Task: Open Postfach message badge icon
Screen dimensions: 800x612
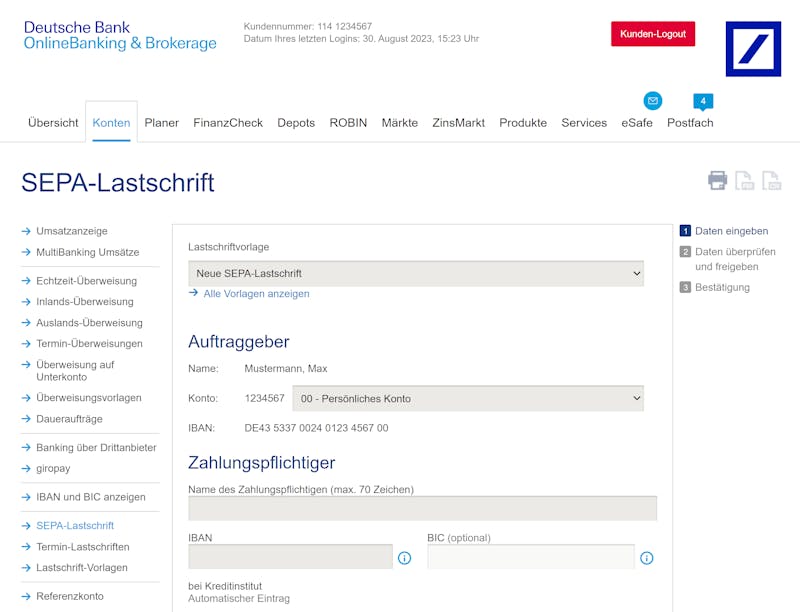Action: [703, 101]
